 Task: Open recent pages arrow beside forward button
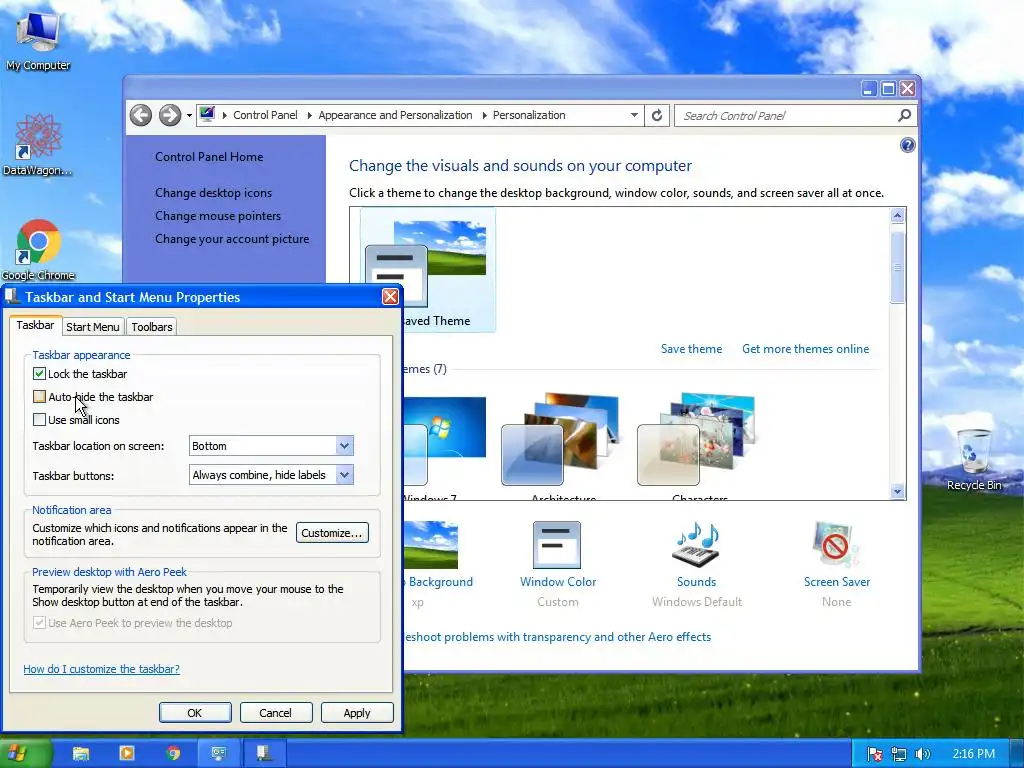189,116
